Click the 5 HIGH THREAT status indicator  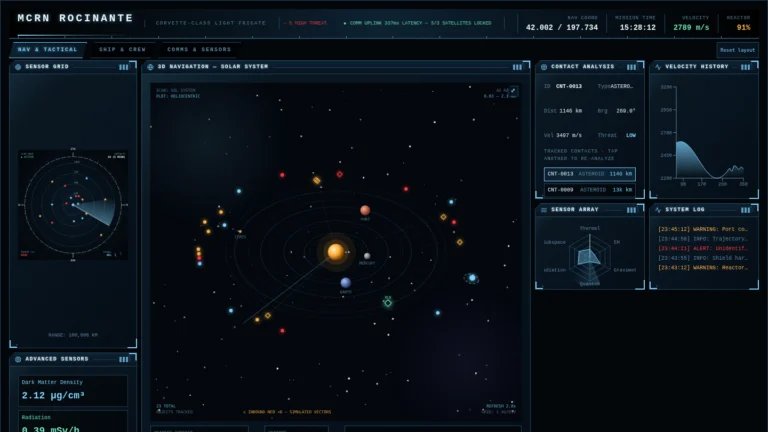click(x=306, y=23)
